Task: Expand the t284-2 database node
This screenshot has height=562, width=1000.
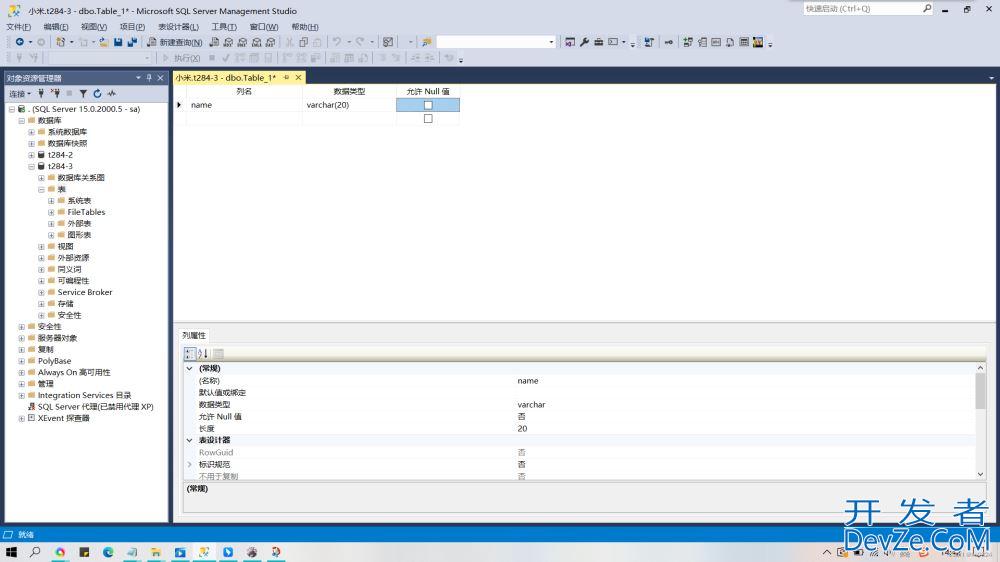Action: click(x=31, y=155)
